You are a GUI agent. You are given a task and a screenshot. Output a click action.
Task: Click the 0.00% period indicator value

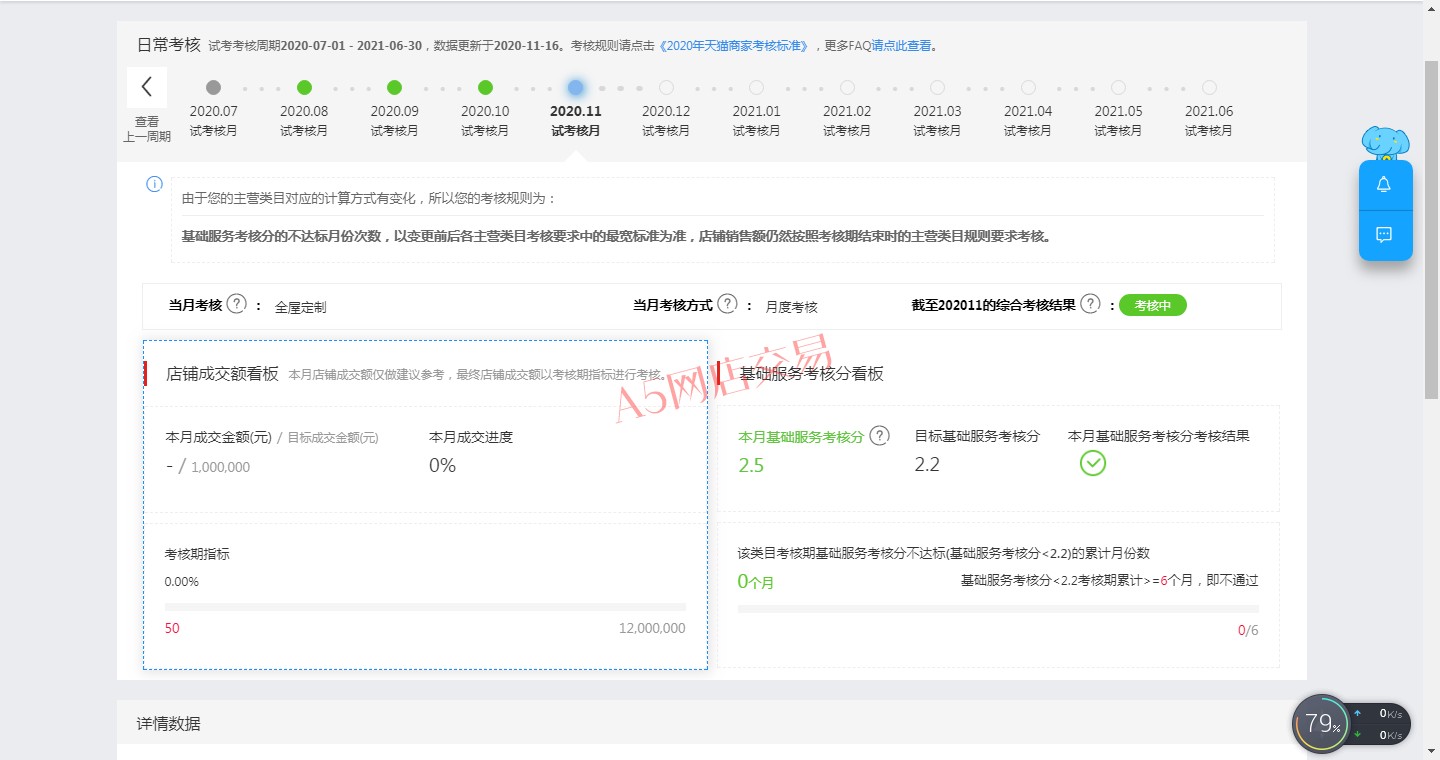point(182,581)
